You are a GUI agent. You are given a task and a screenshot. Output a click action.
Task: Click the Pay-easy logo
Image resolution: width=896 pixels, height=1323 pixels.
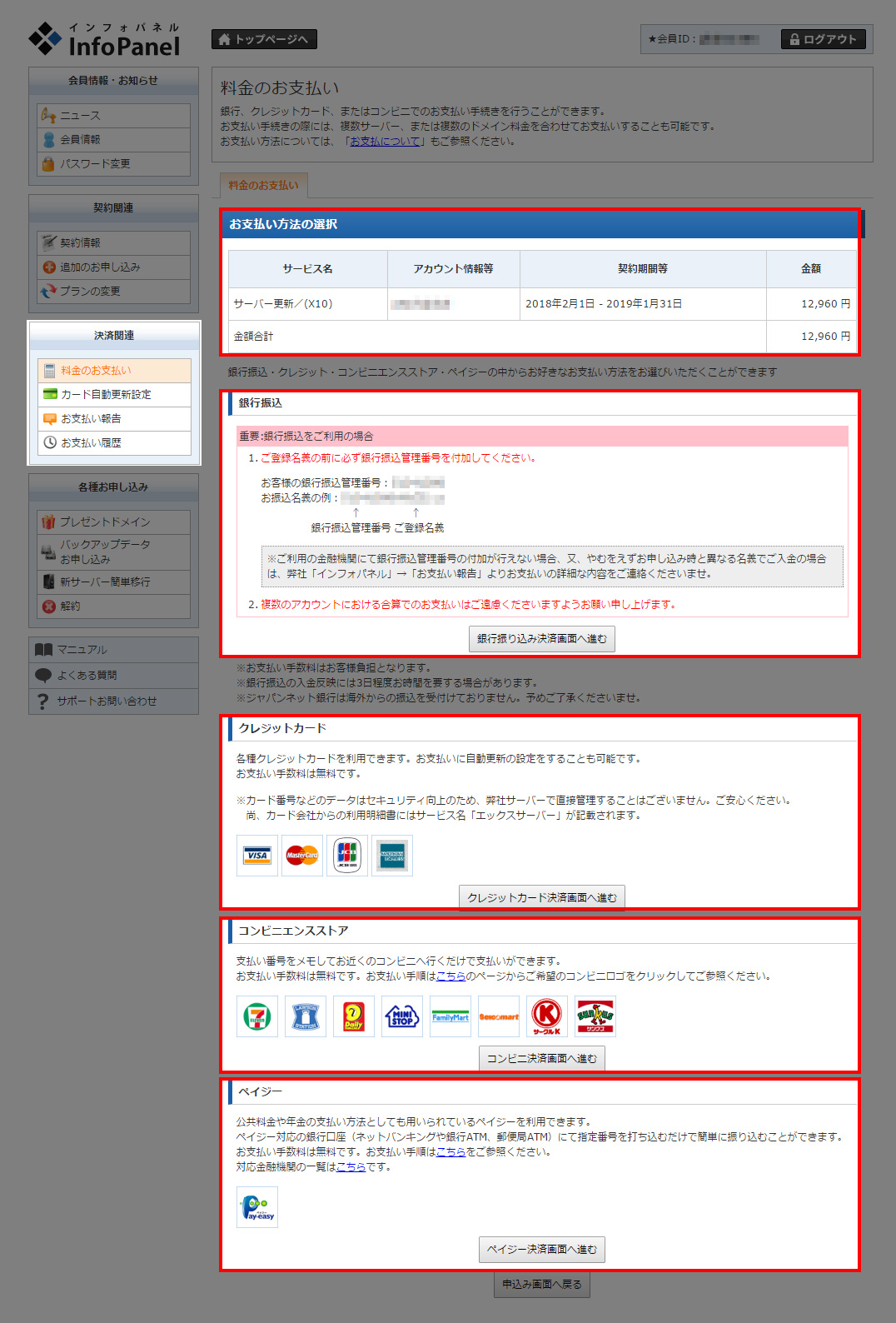(x=257, y=1207)
